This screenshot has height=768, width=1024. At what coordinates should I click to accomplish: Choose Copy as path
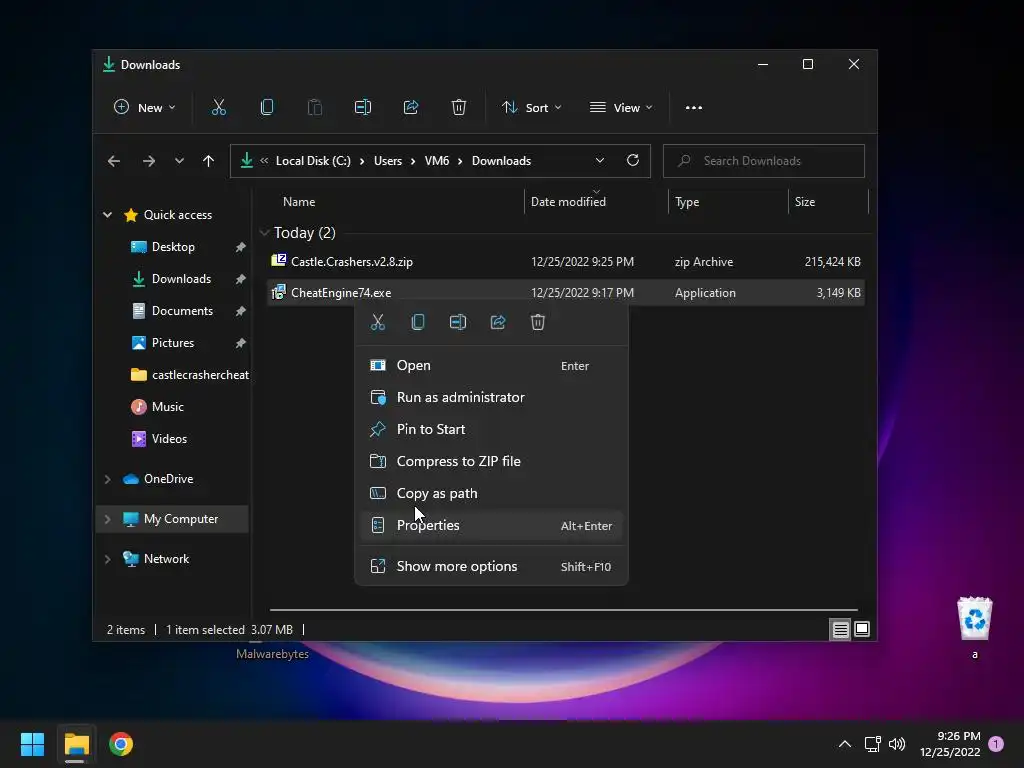pos(491,494)
